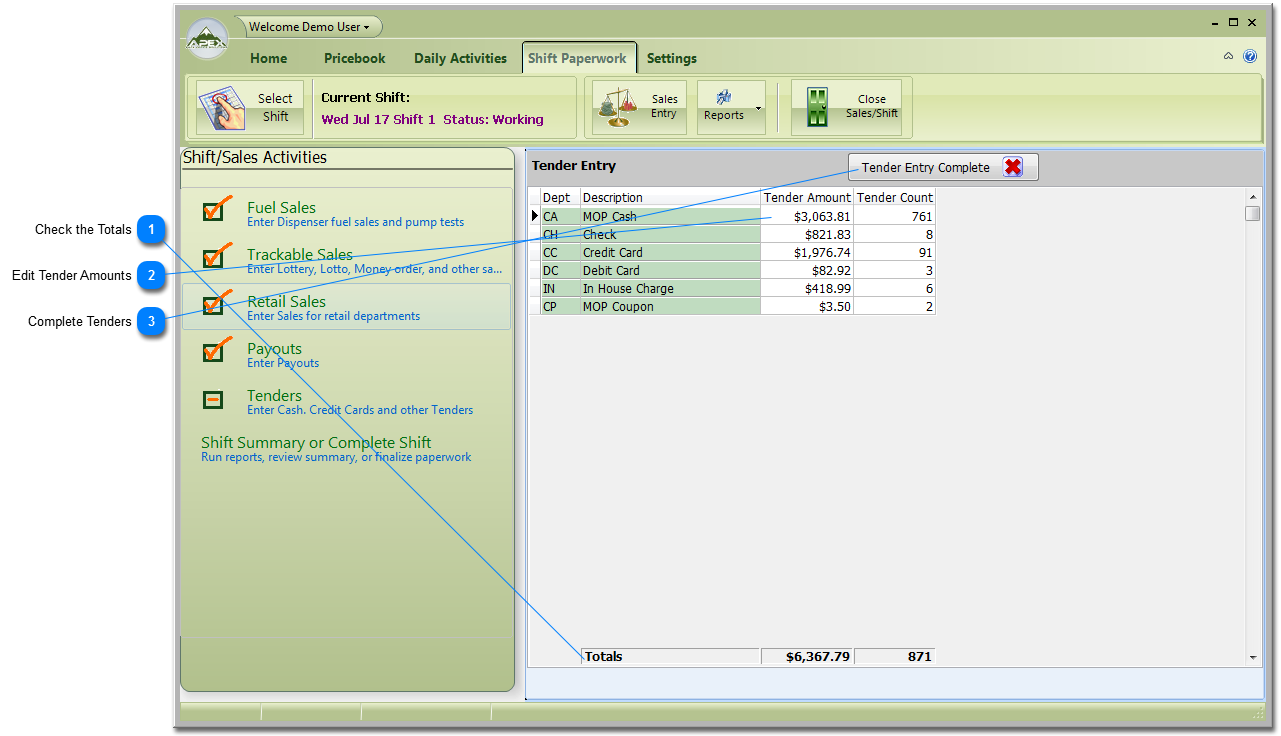
Task: Switch to the Daily Activities tab
Action: pos(460,58)
